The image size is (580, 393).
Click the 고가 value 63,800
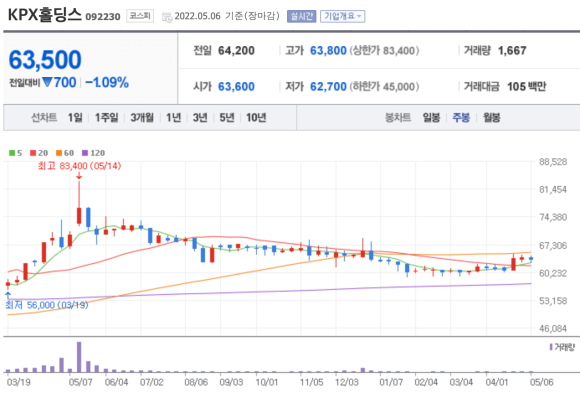click(328, 50)
